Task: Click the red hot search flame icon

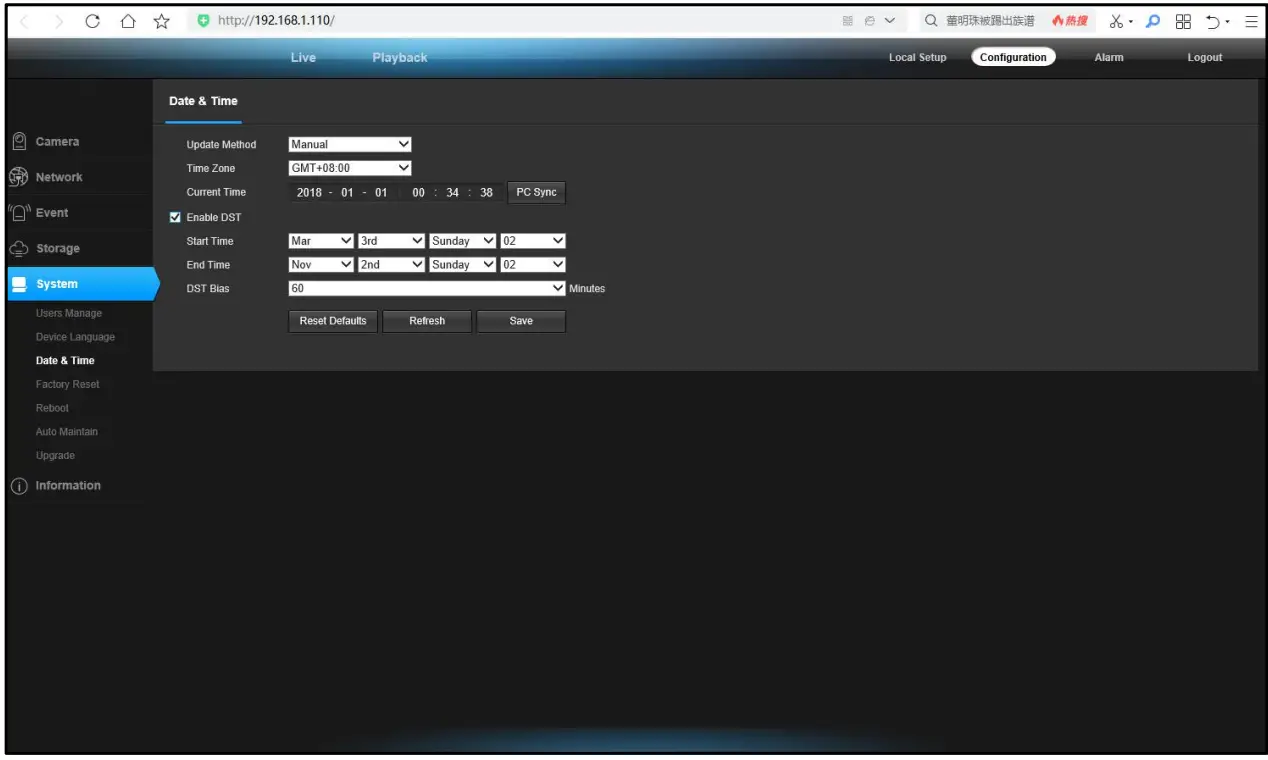Action: point(1056,21)
